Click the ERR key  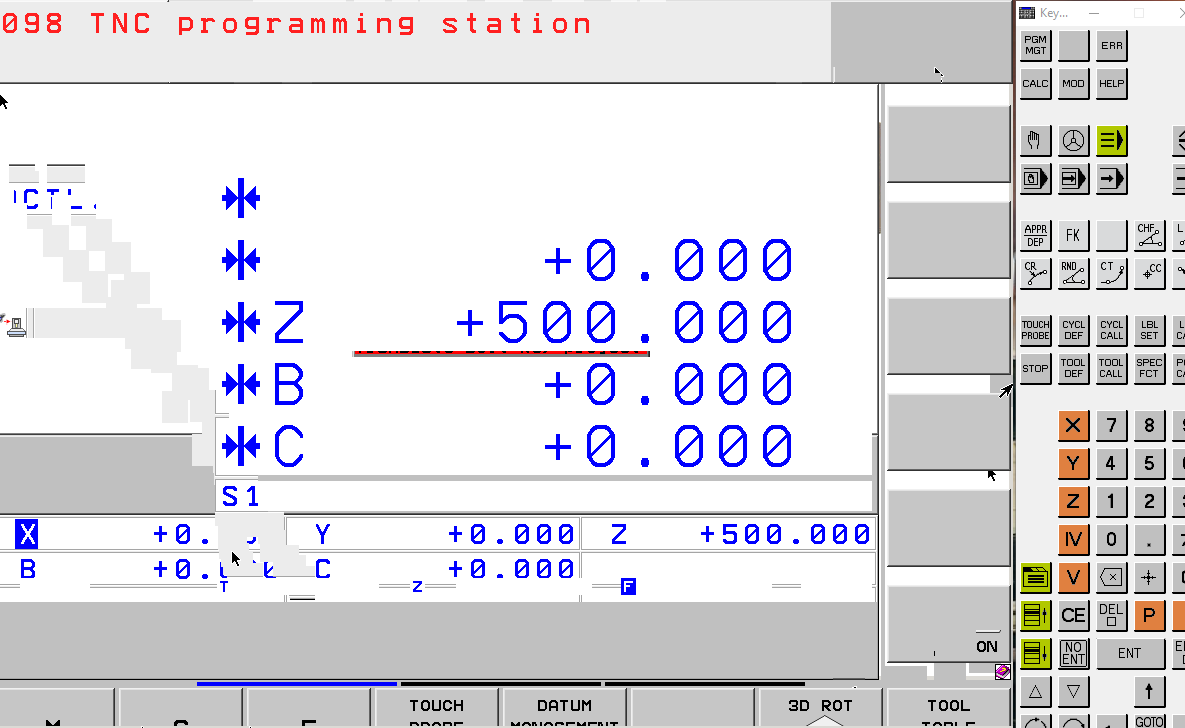1112,45
